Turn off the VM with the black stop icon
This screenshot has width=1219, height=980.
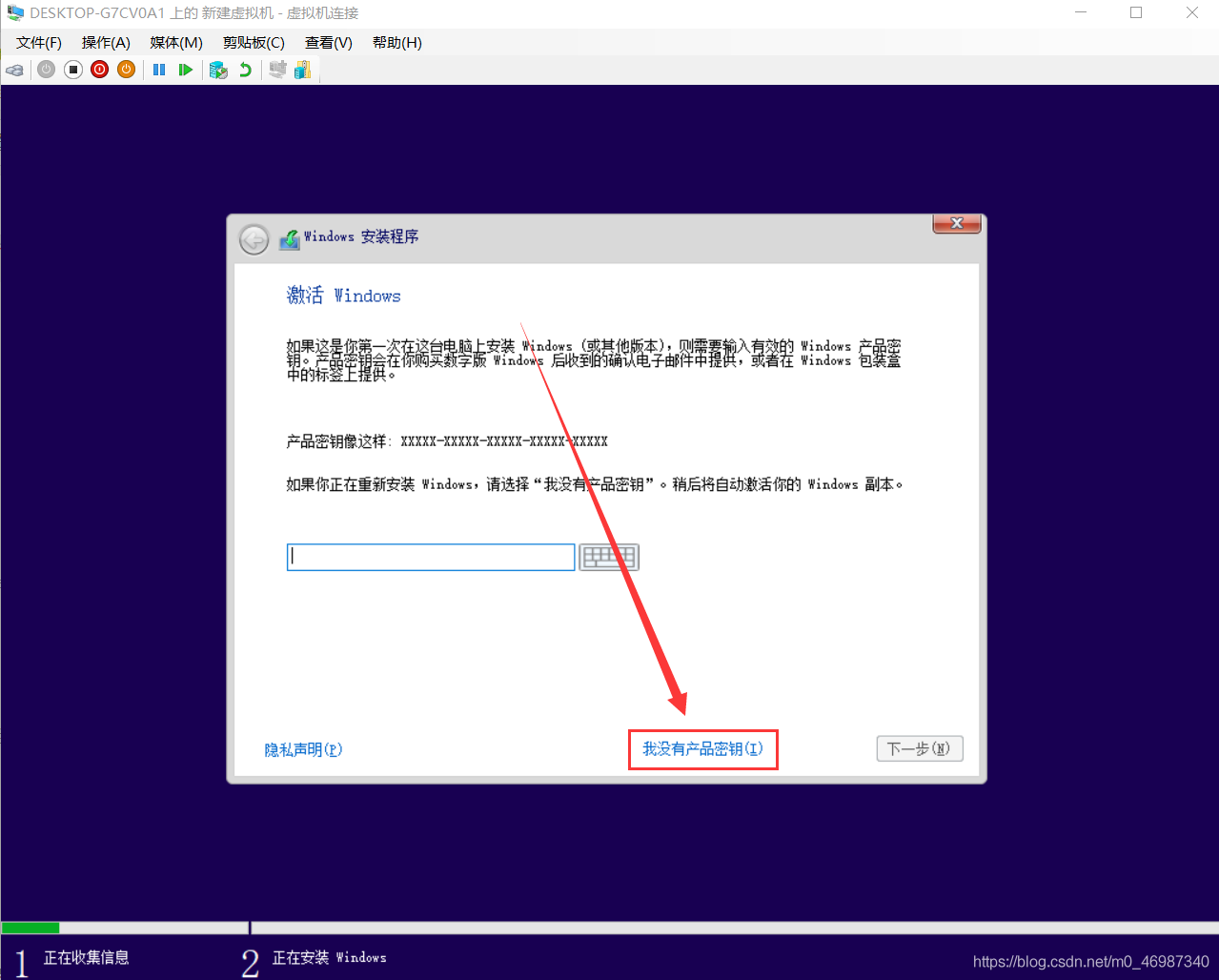[73, 70]
